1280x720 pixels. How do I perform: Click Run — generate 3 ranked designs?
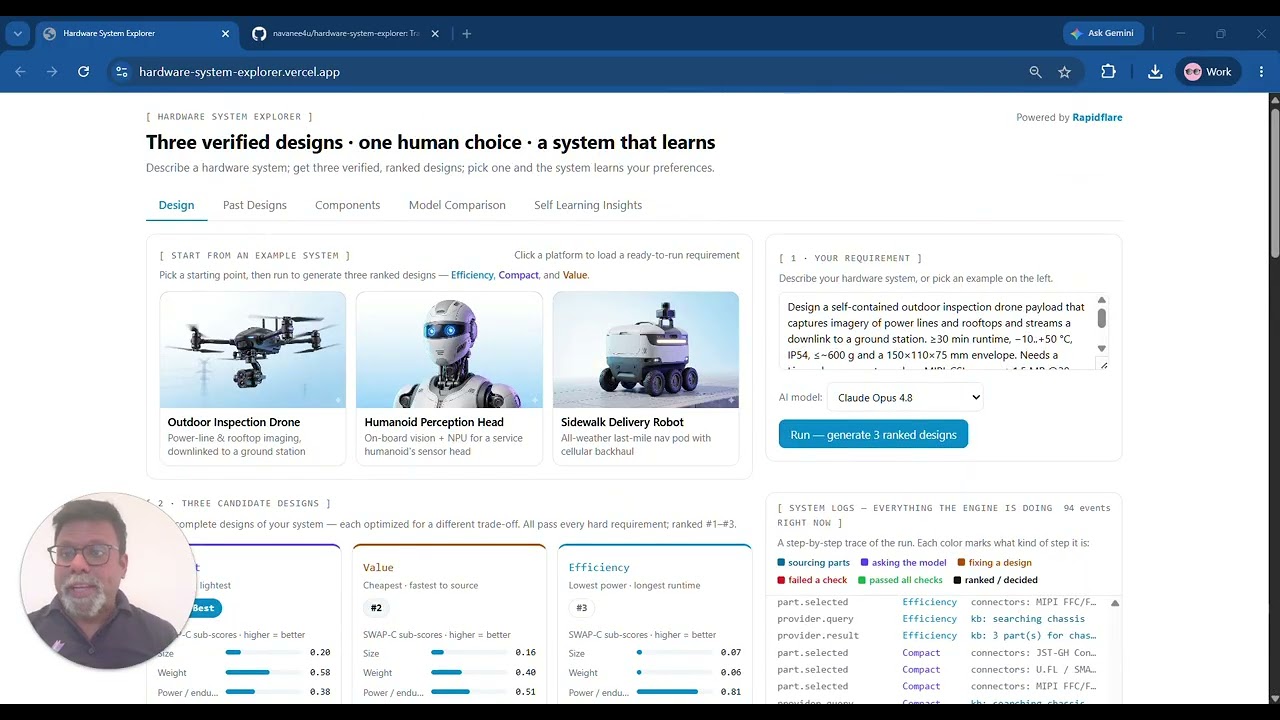(873, 434)
